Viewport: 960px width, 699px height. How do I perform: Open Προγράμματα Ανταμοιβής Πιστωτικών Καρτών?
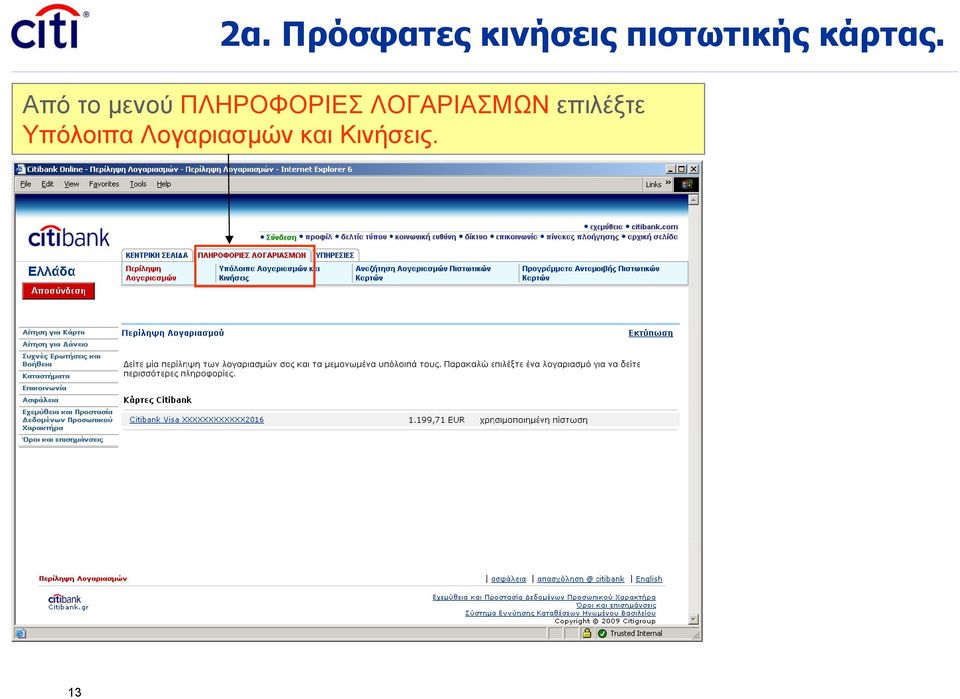tap(590, 273)
